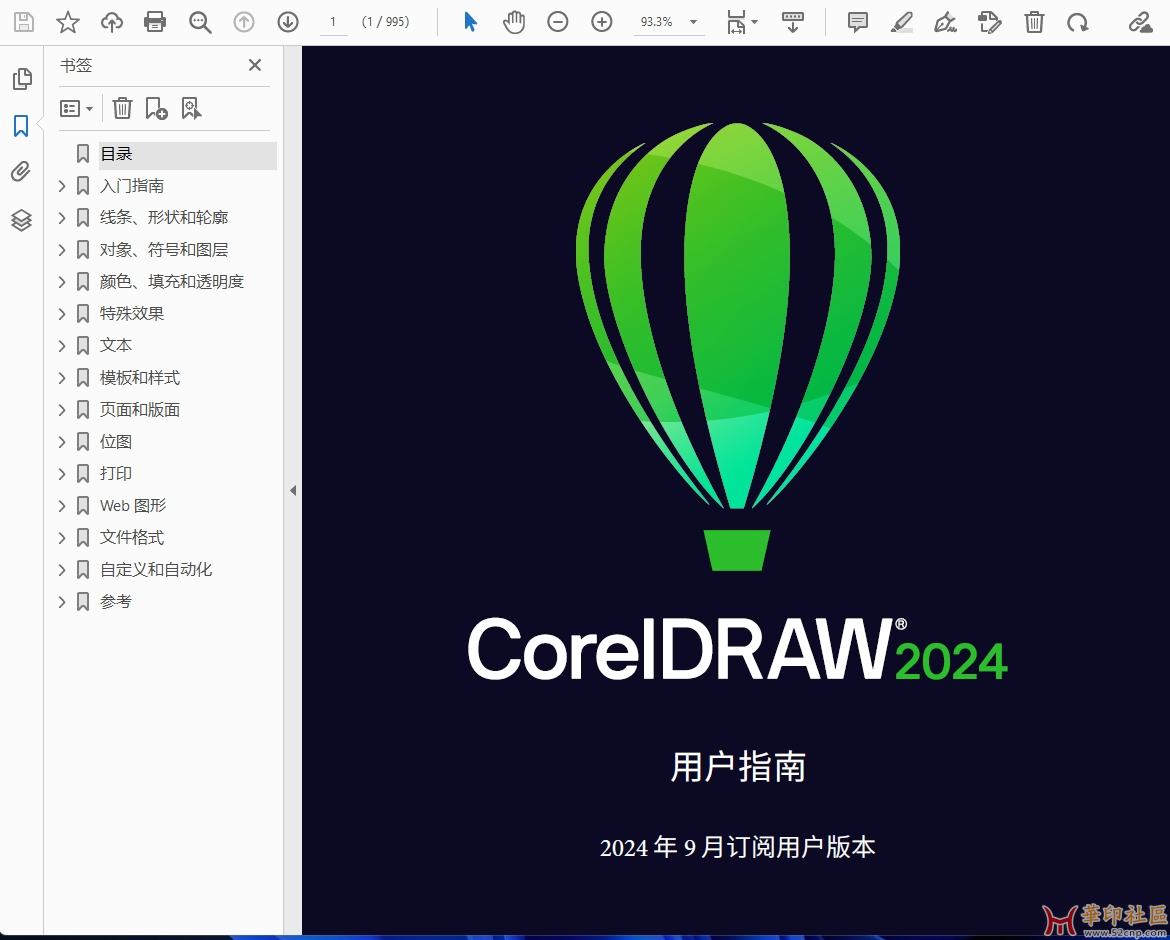Expand the 对象、符号和图层 bookmark
The width and height of the screenshot is (1170, 940).
point(63,250)
